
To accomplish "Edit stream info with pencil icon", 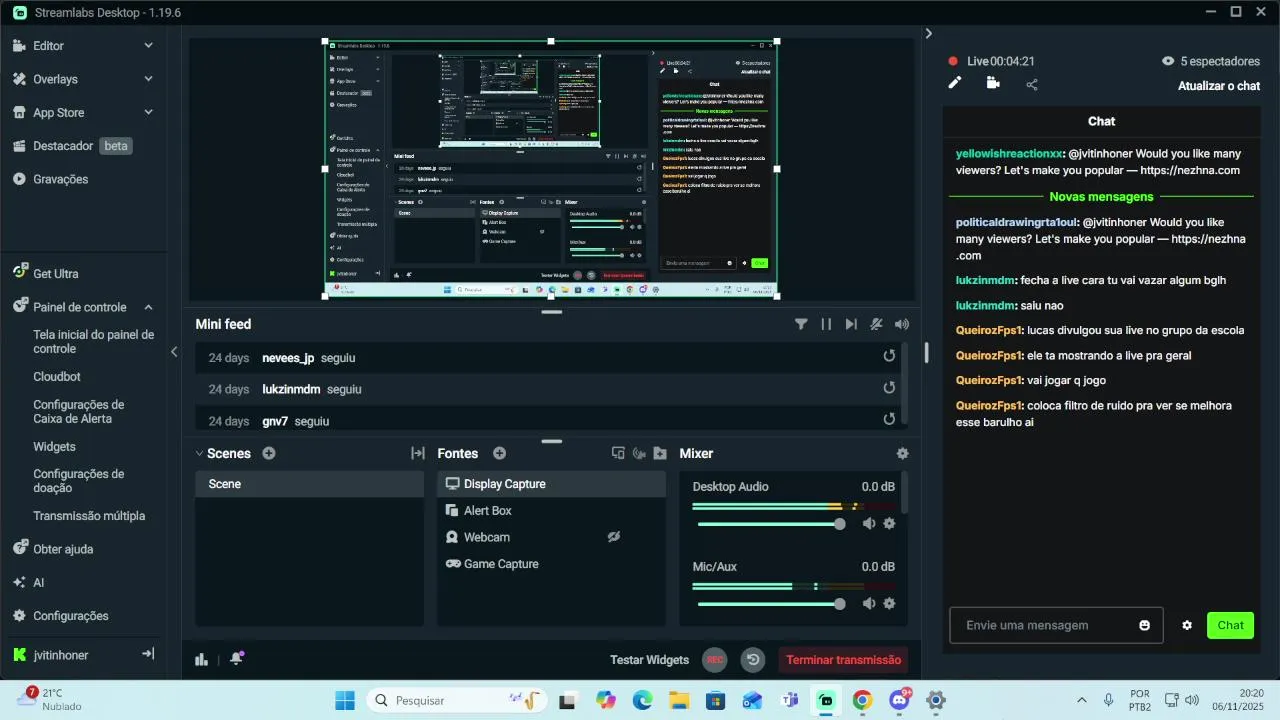I will (x=954, y=83).
